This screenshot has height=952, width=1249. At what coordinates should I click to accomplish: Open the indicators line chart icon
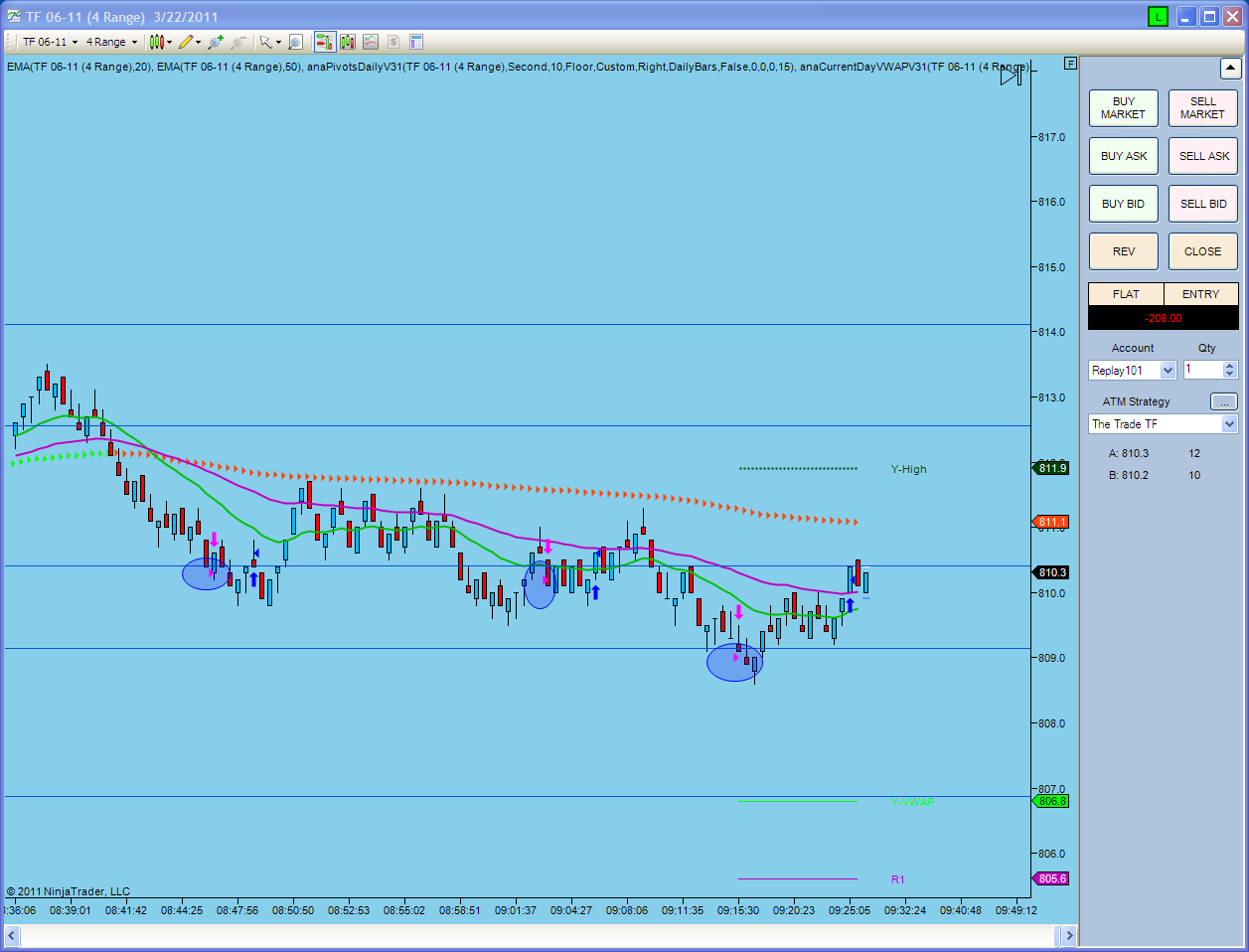[371, 42]
